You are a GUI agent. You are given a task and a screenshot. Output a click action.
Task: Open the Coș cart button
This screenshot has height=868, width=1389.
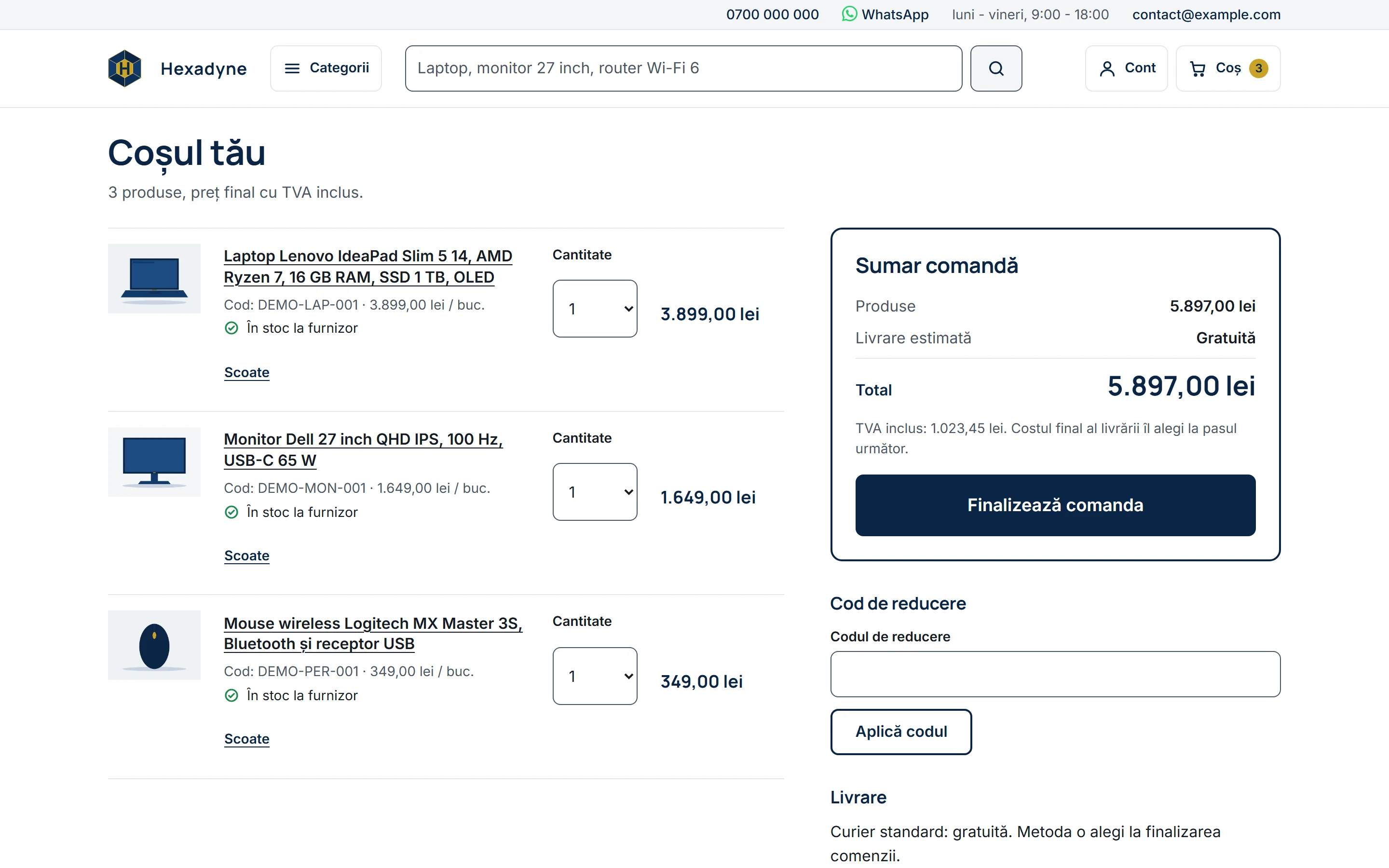pyautogui.click(x=1228, y=68)
